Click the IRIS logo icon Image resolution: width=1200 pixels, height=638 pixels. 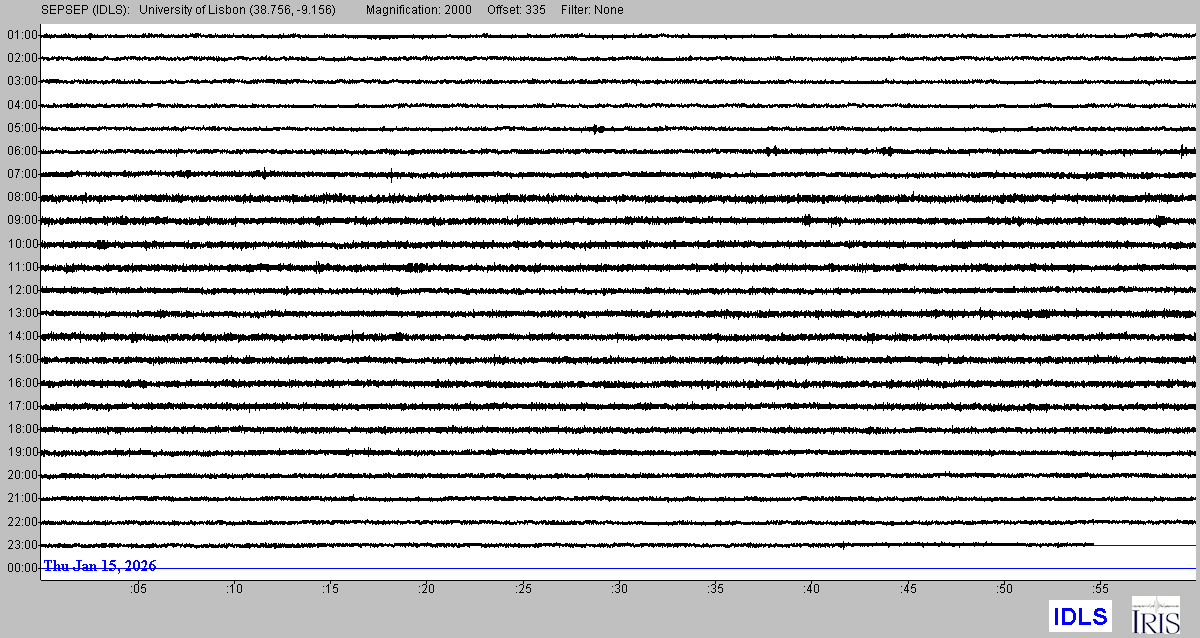pyautogui.click(x=1155, y=614)
